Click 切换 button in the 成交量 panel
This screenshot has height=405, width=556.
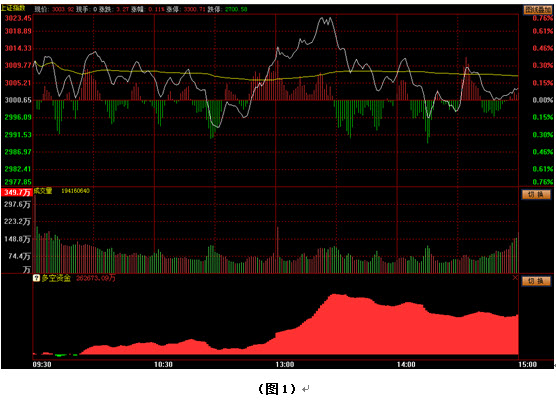(536, 194)
